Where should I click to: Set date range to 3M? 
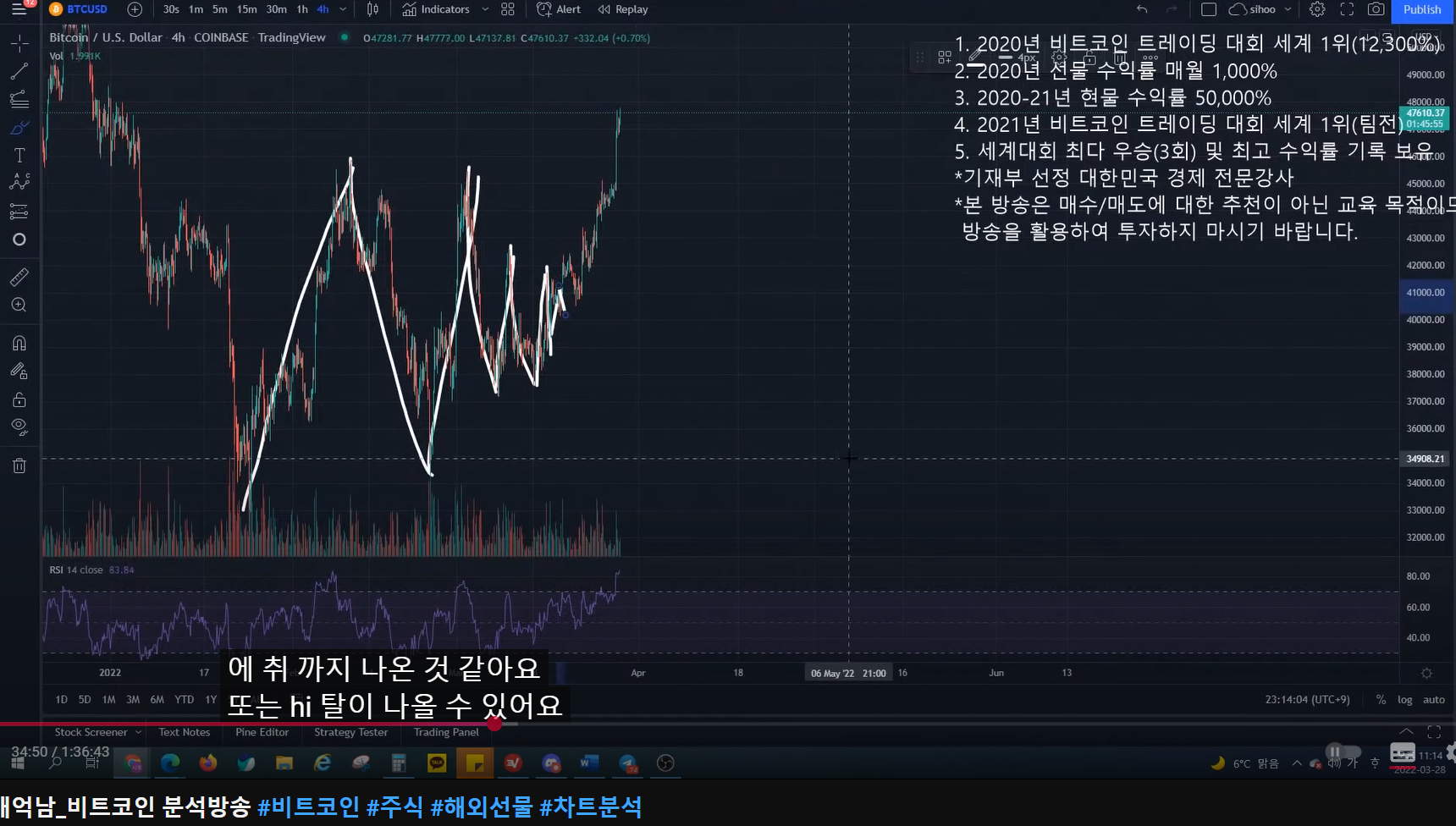pyautogui.click(x=133, y=700)
